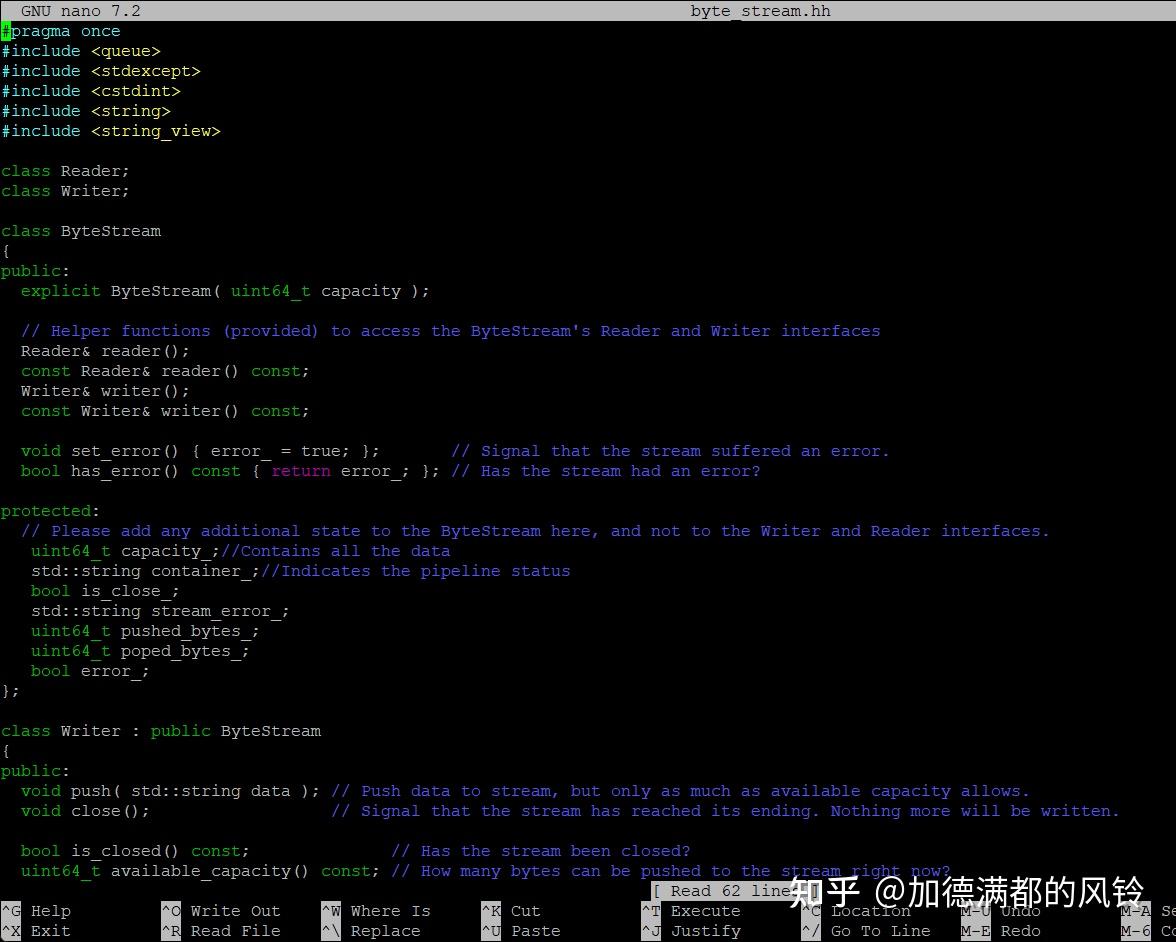
Task: Click the 'uint64_t pushed_bytes_;' member line
Action: pyautogui.click(x=145, y=631)
